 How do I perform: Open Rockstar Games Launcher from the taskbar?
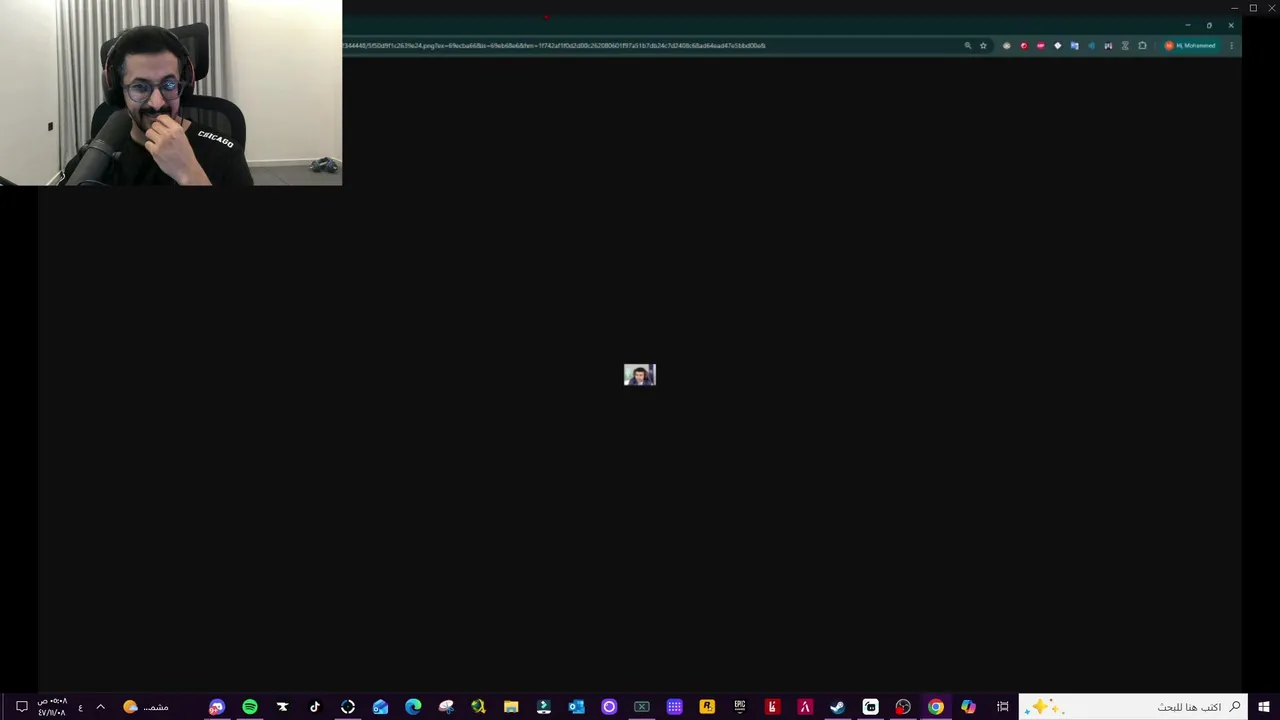pyautogui.click(x=707, y=707)
